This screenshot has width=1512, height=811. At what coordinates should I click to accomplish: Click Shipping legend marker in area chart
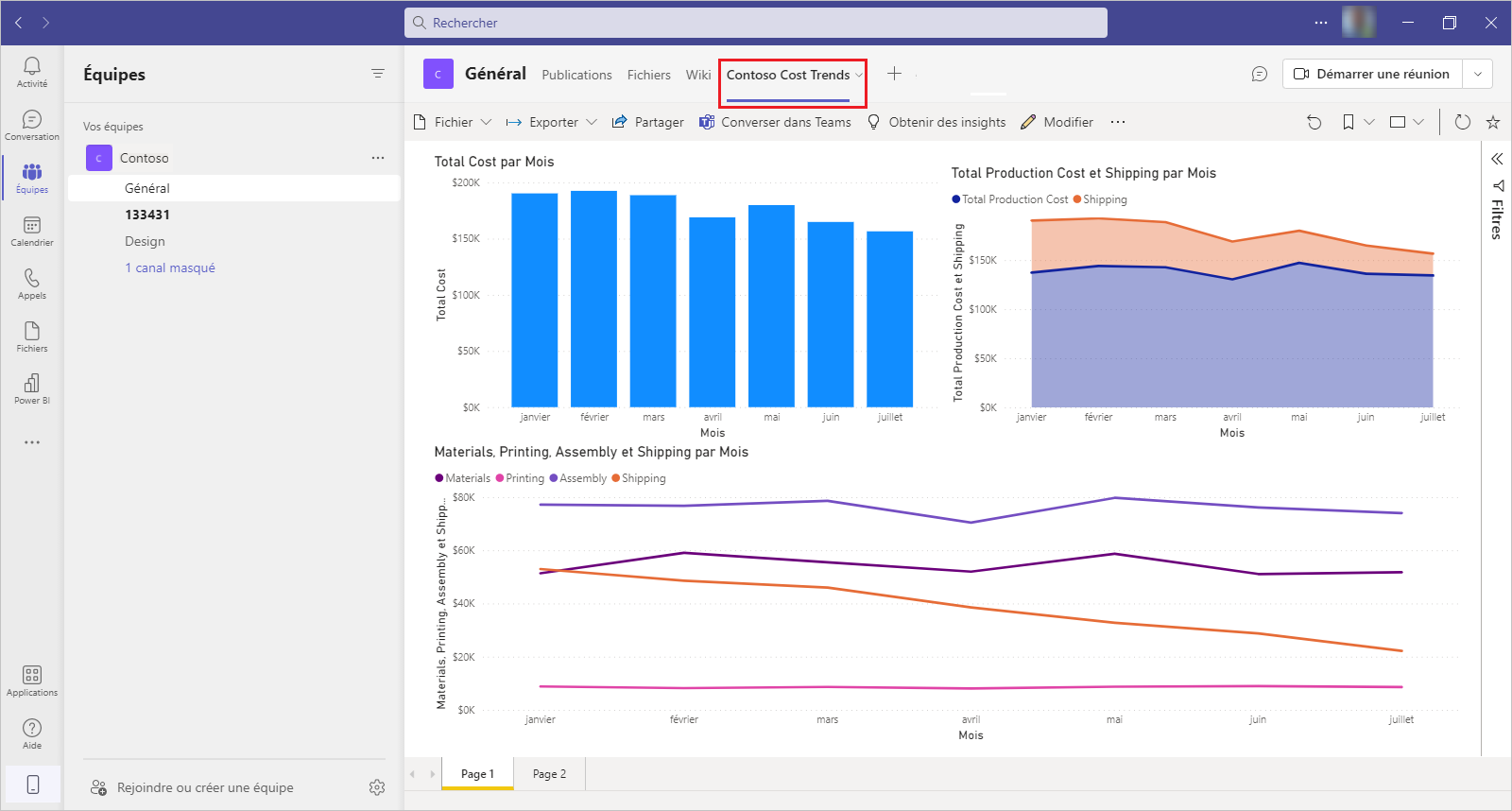[1077, 199]
